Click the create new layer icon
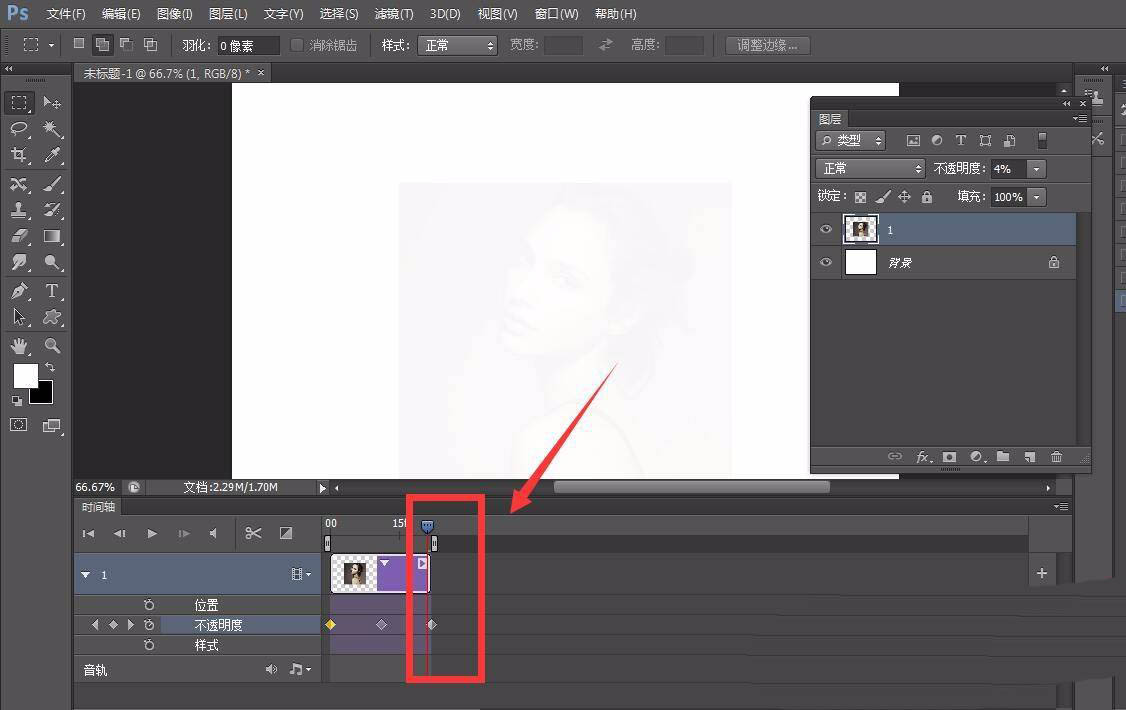 point(1030,457)
